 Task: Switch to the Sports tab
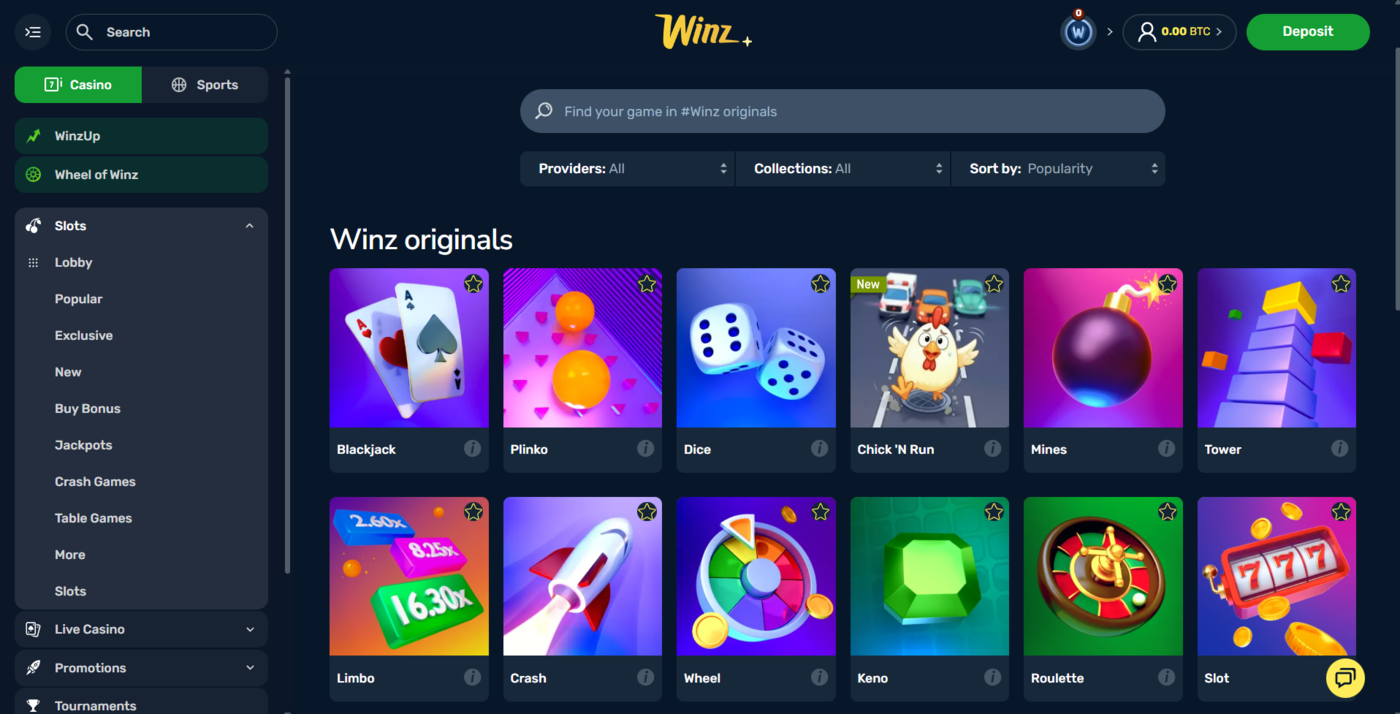point(205,85)
